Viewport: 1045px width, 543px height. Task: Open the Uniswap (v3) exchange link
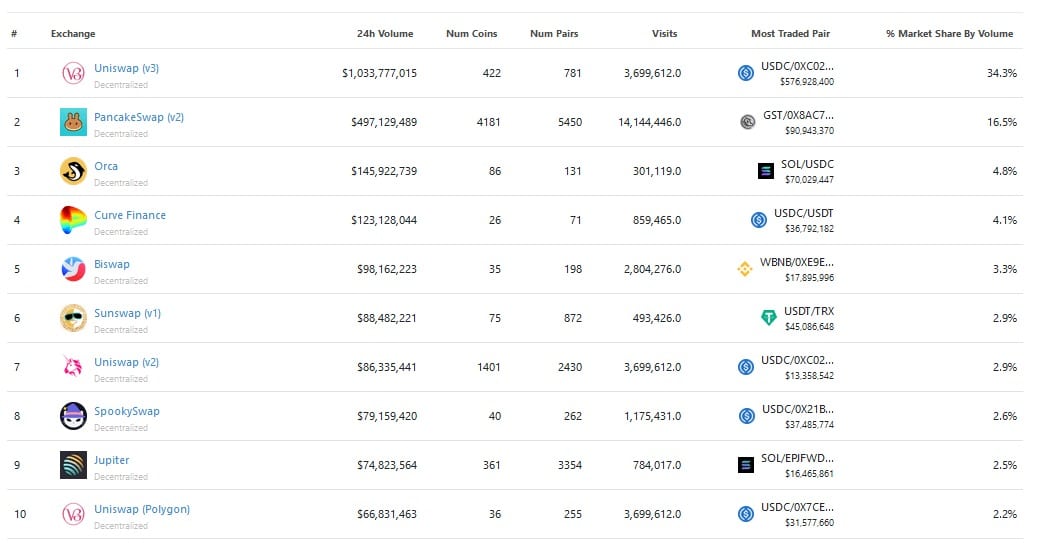tap(127, 68)
